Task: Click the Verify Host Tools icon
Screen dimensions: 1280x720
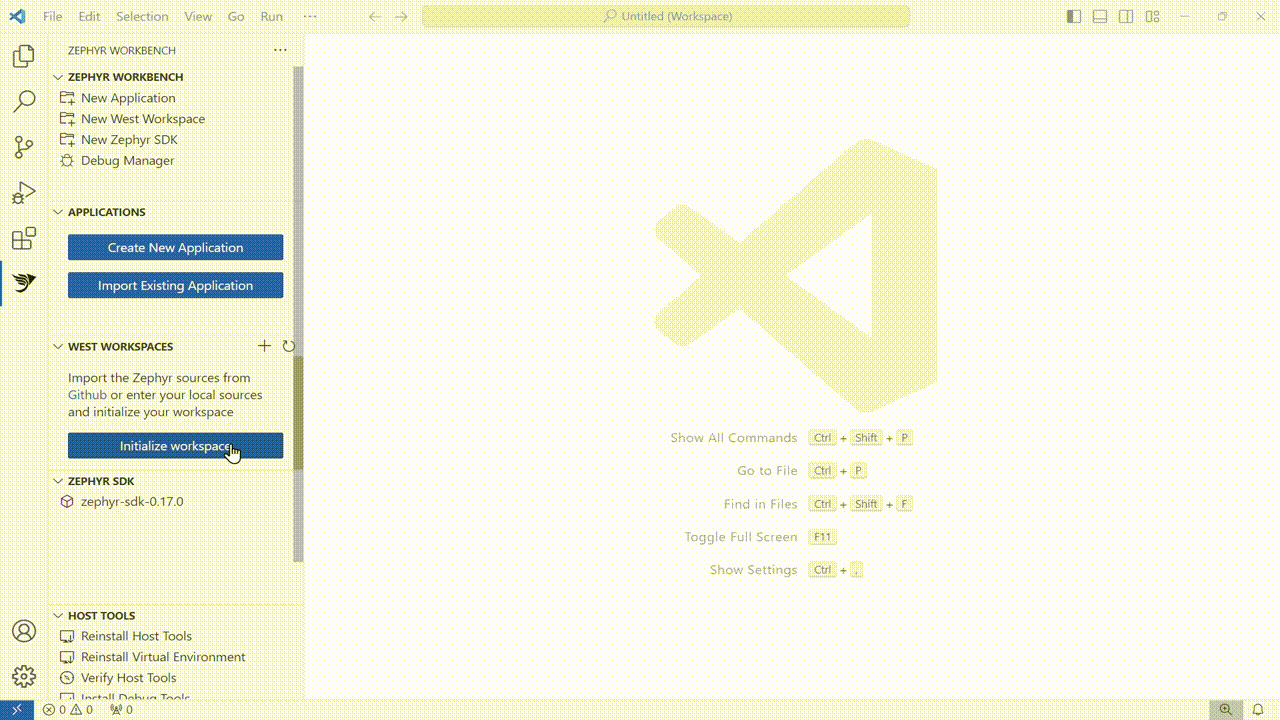Action: click(x=67, y=677)
